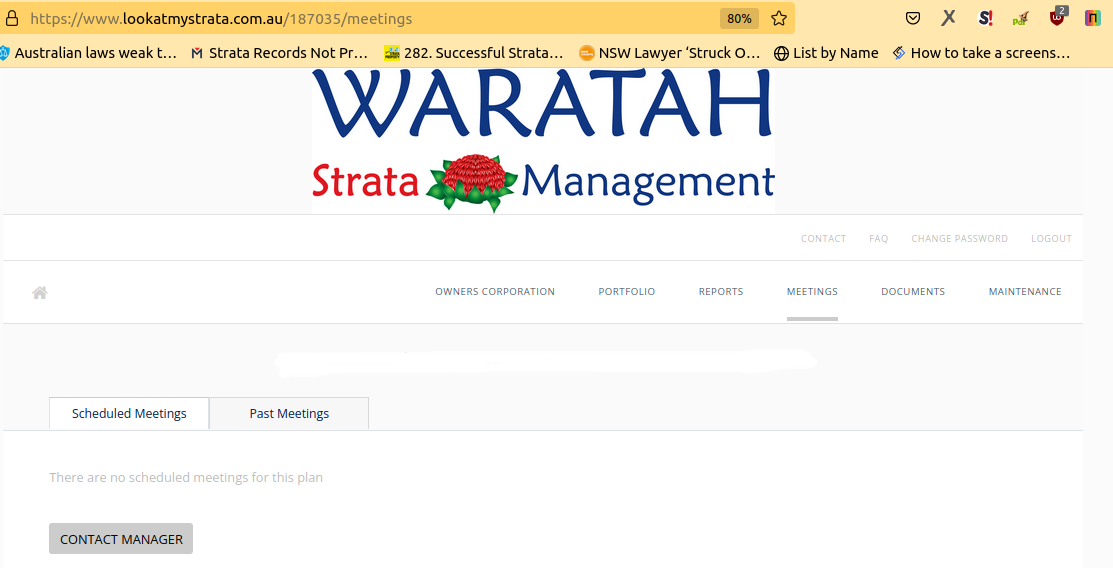Open the Pocket save icon
Viewport: 1113px width, 568px height.
913,18
